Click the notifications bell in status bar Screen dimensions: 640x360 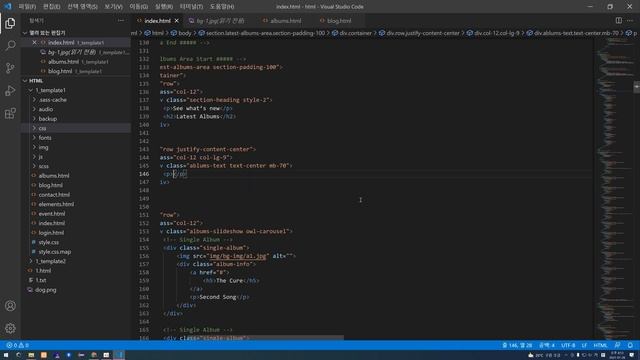pos(630,345)
